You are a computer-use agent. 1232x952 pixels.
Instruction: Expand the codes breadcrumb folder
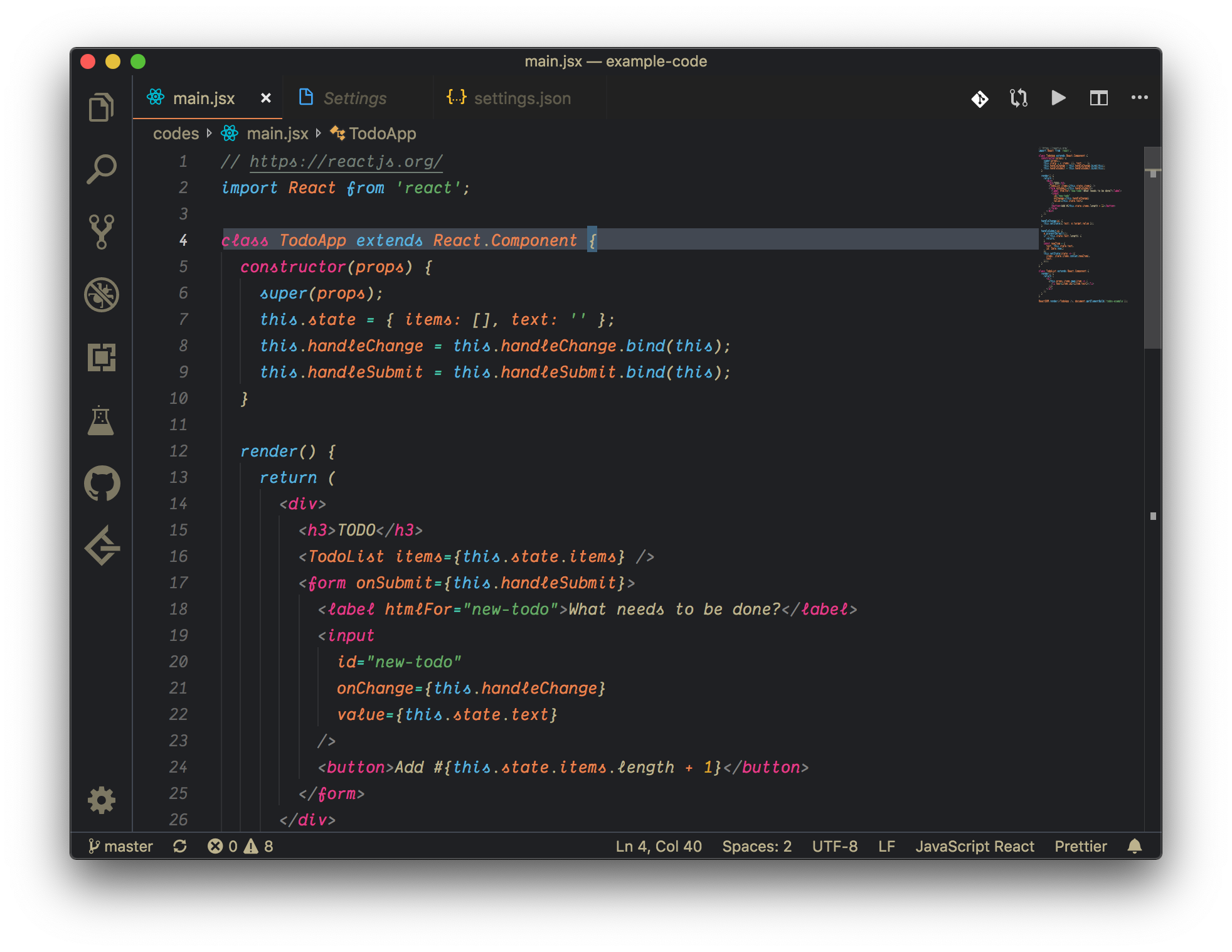click(176, 134)
